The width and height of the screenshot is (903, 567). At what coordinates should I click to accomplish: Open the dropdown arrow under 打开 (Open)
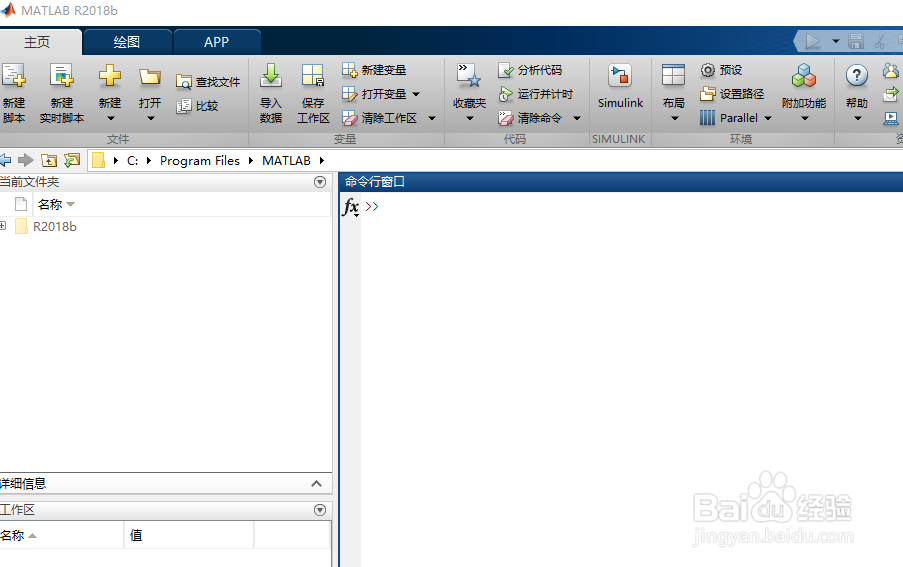click(151, 119)
